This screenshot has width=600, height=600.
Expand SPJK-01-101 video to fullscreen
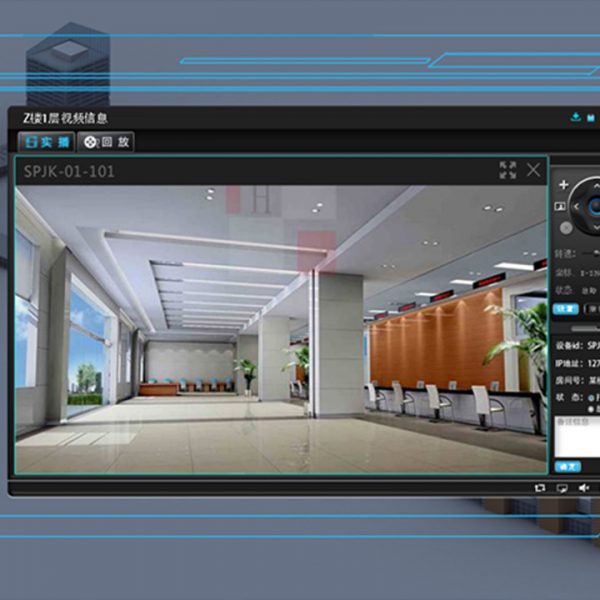[508, 170]
